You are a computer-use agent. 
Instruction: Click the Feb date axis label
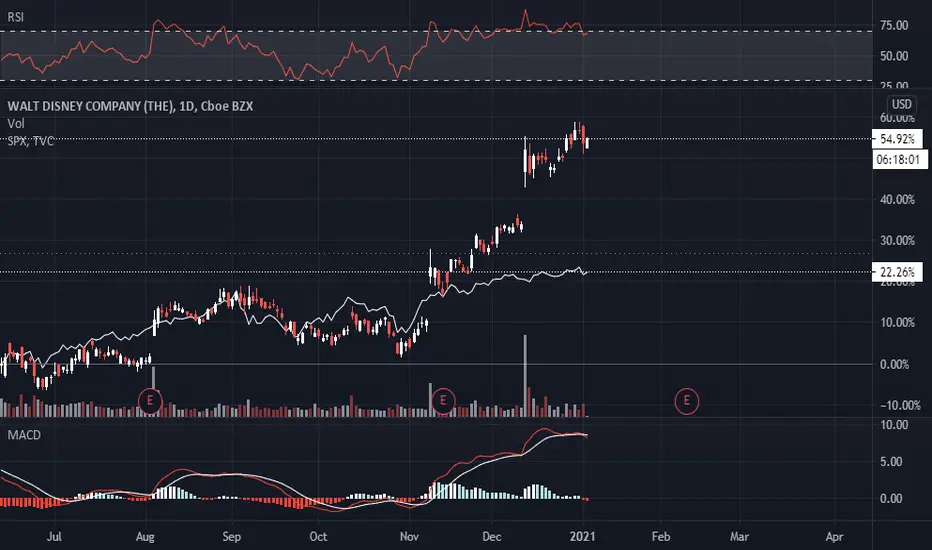pos(661,536)
